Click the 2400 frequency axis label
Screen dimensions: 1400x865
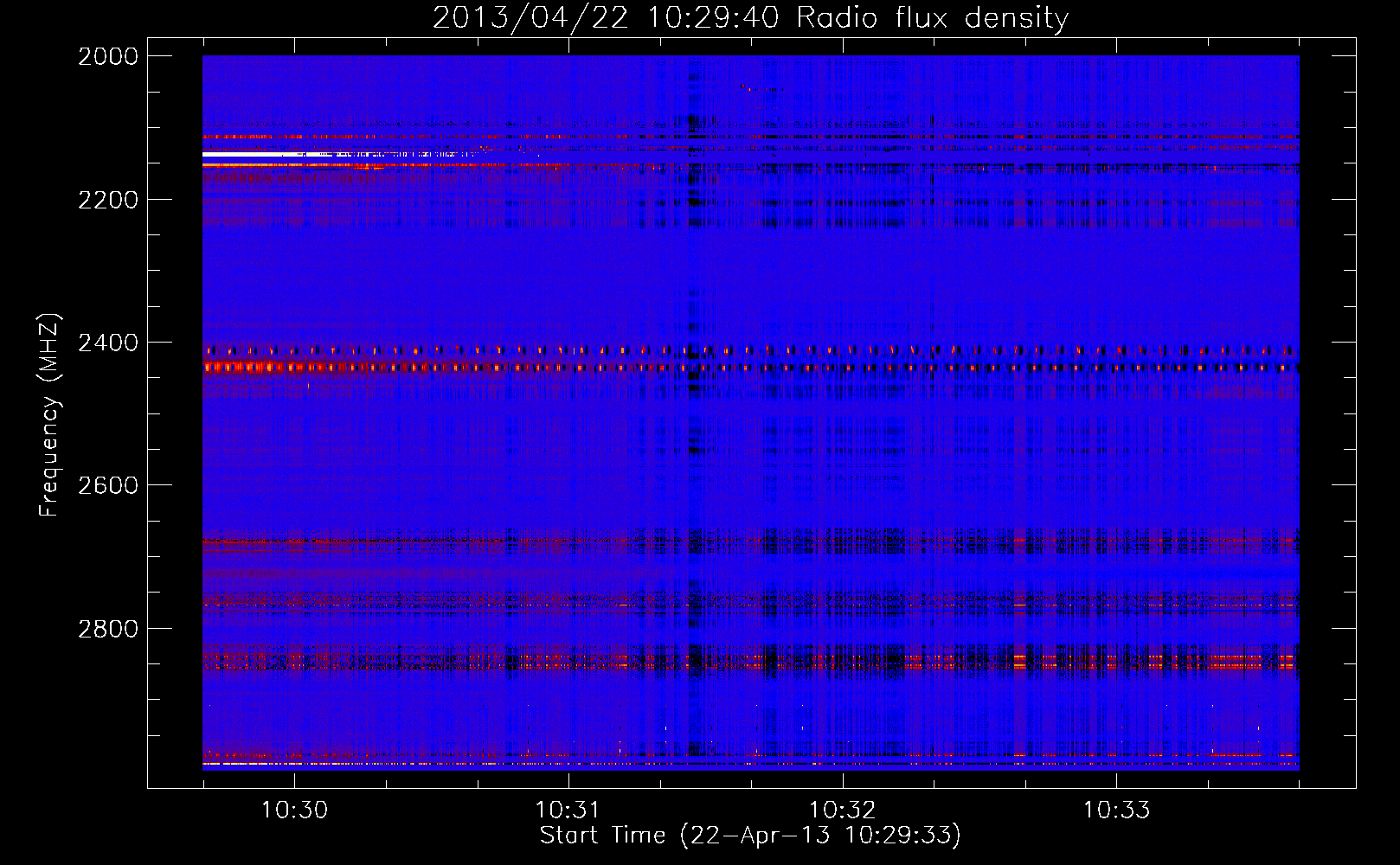tap(108, 343)
